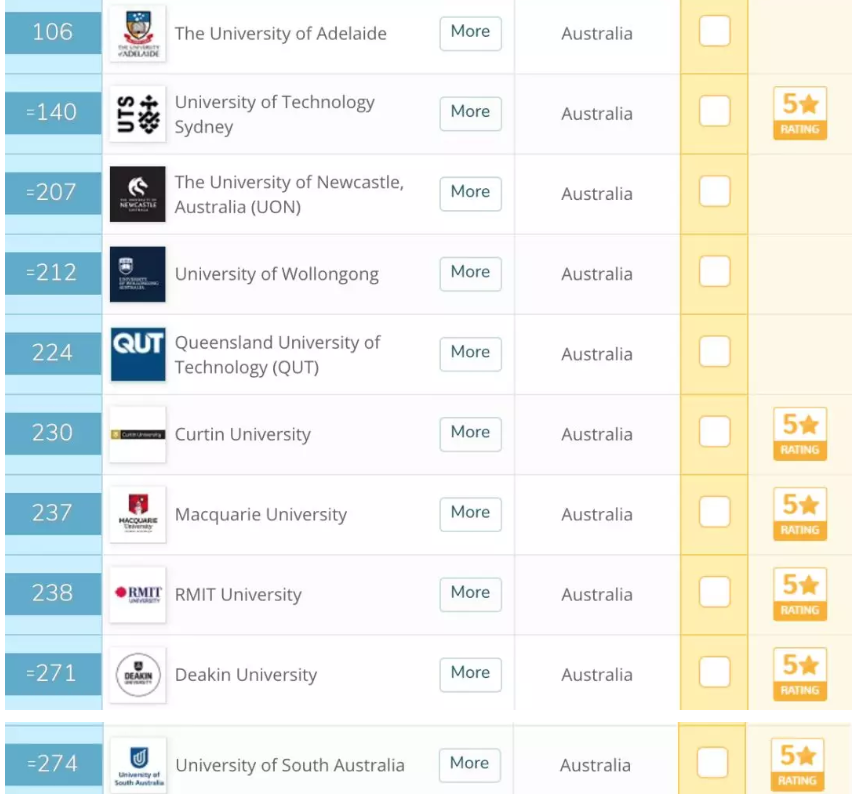
Task: Tick the compare checkbox for Queensland University of Technology
Action: click(x=715, y=352)
